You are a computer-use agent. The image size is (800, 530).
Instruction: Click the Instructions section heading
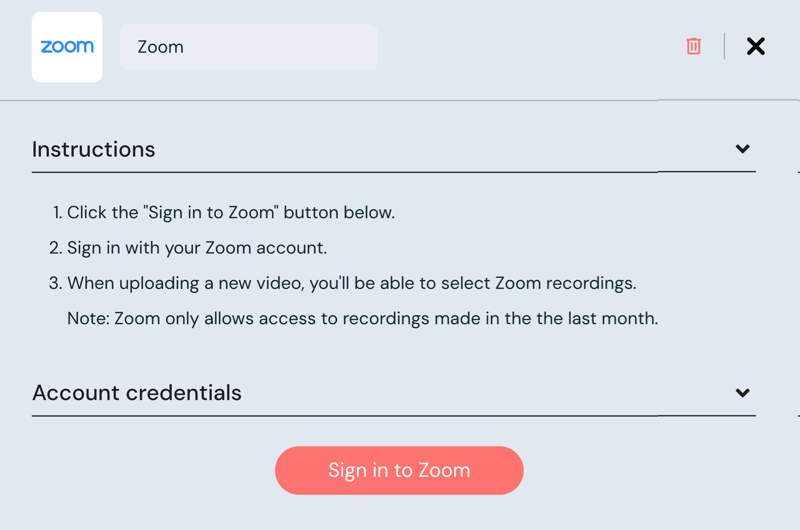tap(94, 150)
